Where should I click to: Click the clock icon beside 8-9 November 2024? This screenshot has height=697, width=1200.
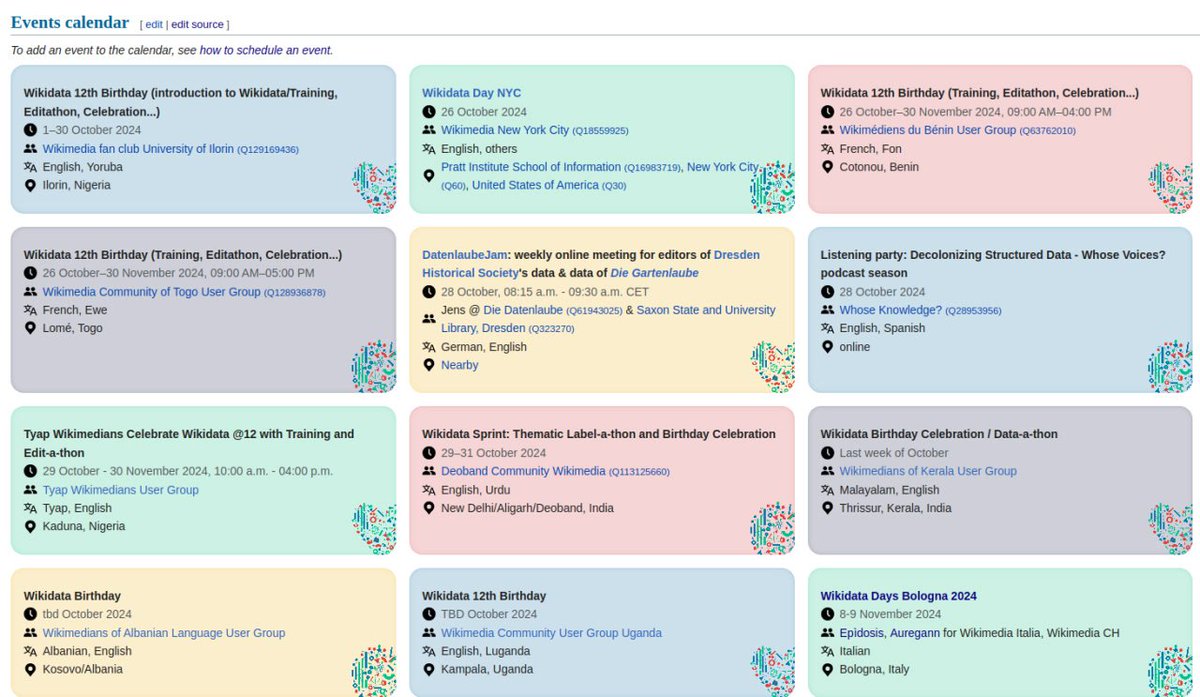click(x=827, y=614)
